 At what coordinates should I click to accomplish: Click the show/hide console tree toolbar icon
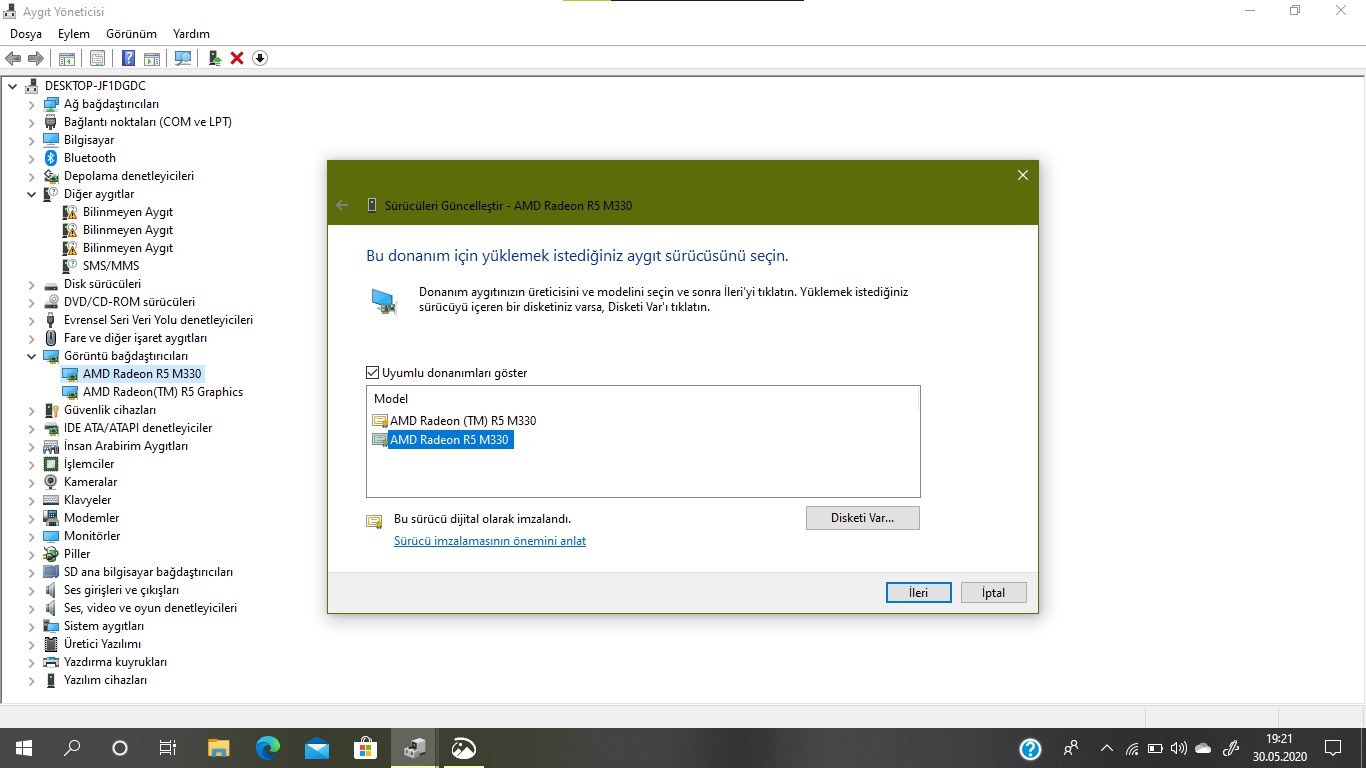click(x=67, y=58)
